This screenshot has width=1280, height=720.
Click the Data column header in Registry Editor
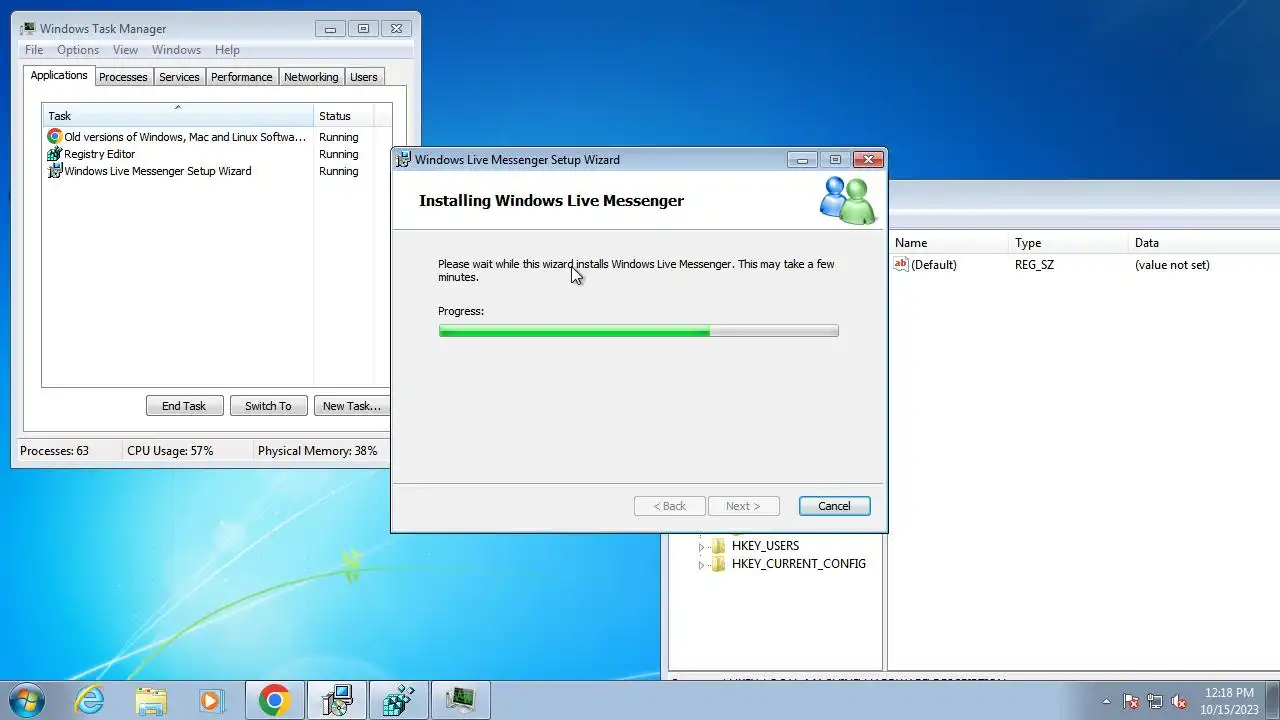pyautogui.click(x=1204, y=243)
